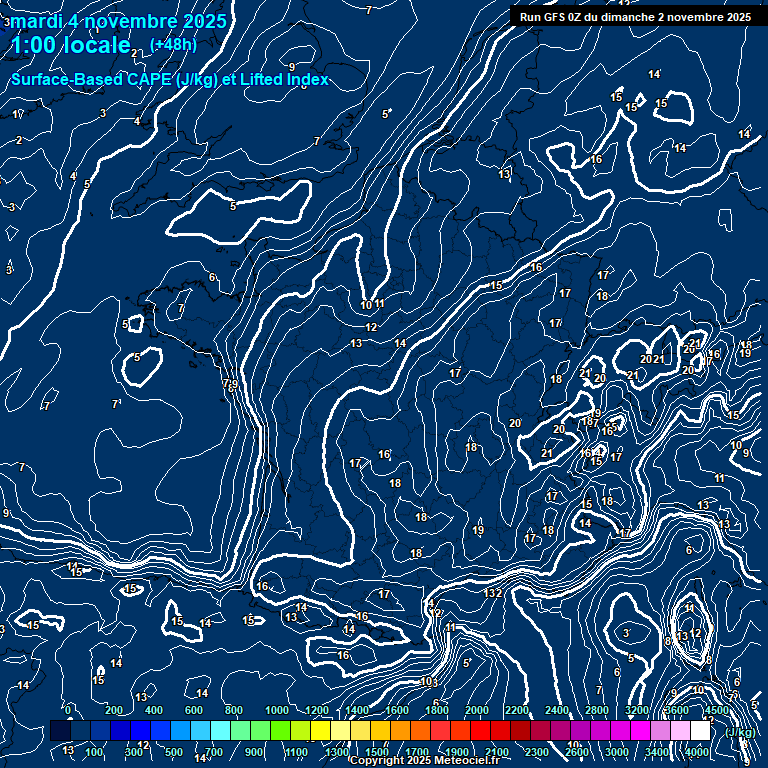Click the cyan legend swatch between 700 and 800

[220, 730]
